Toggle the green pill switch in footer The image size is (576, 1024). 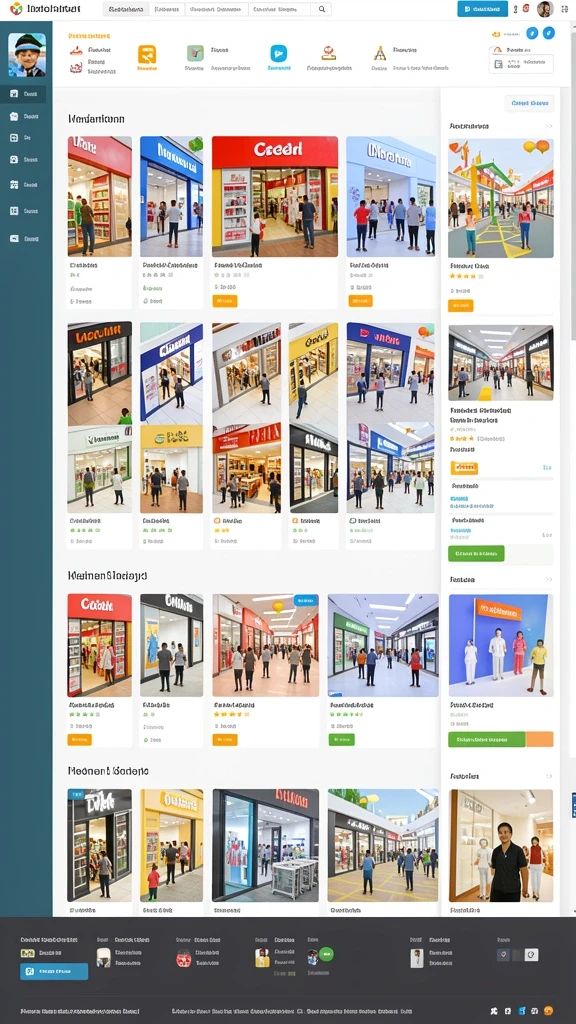click(326, 953)
